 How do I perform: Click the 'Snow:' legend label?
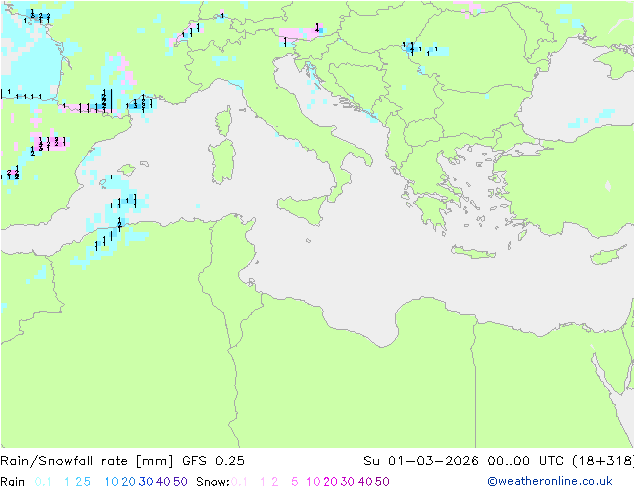click(x=213, y=482)
